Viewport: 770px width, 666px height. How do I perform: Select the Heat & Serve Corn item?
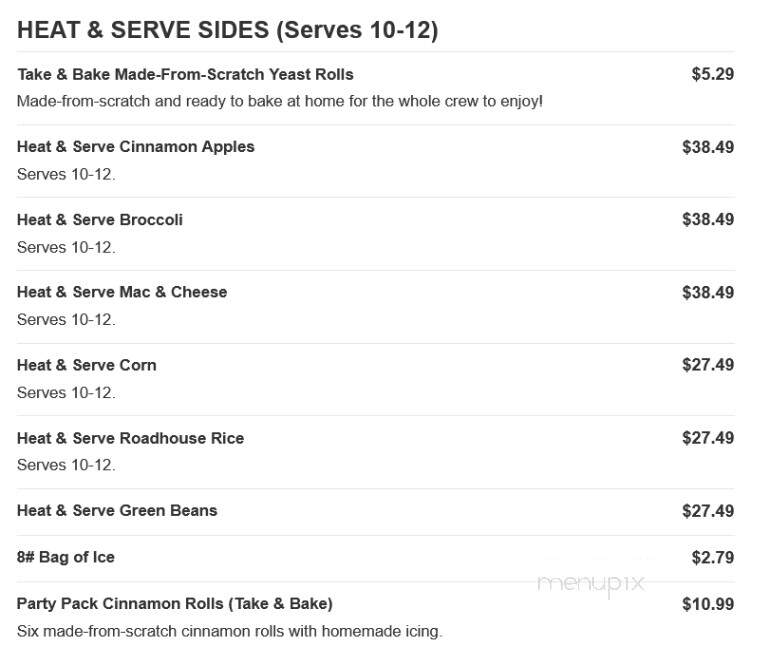coord(87,365)
